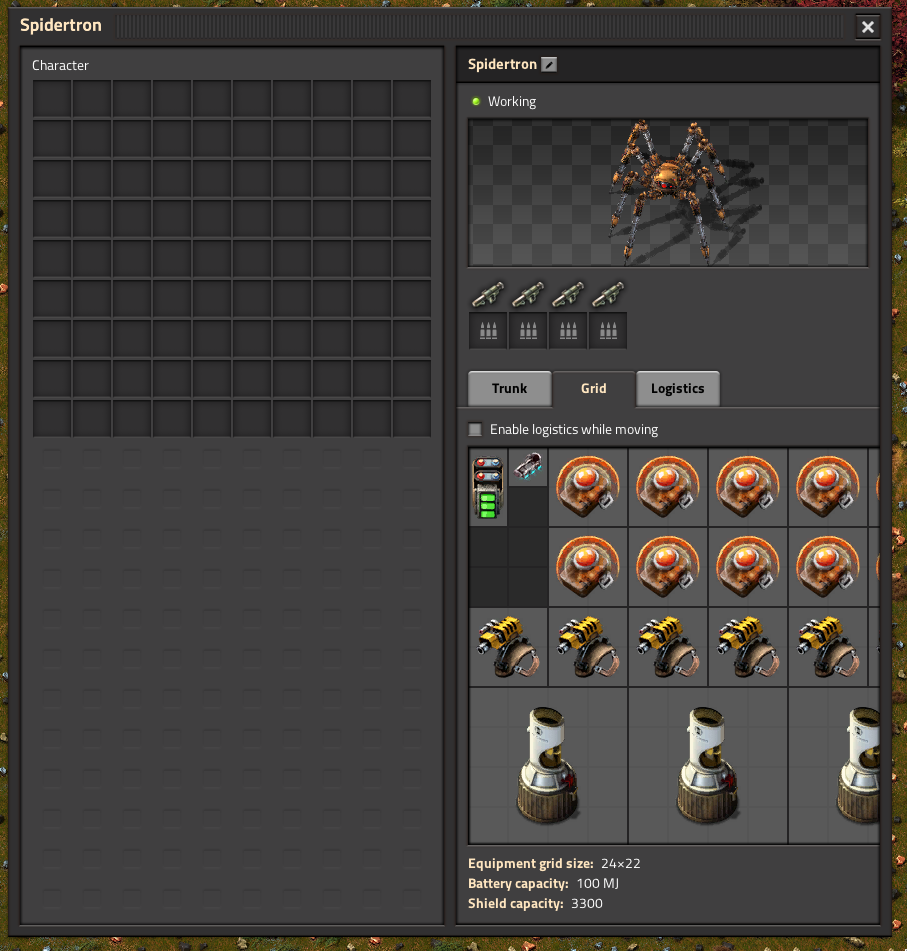Enable logistics while moving checkbox
The width and height of the screenshot is (907, 951).
coord(476,430)
